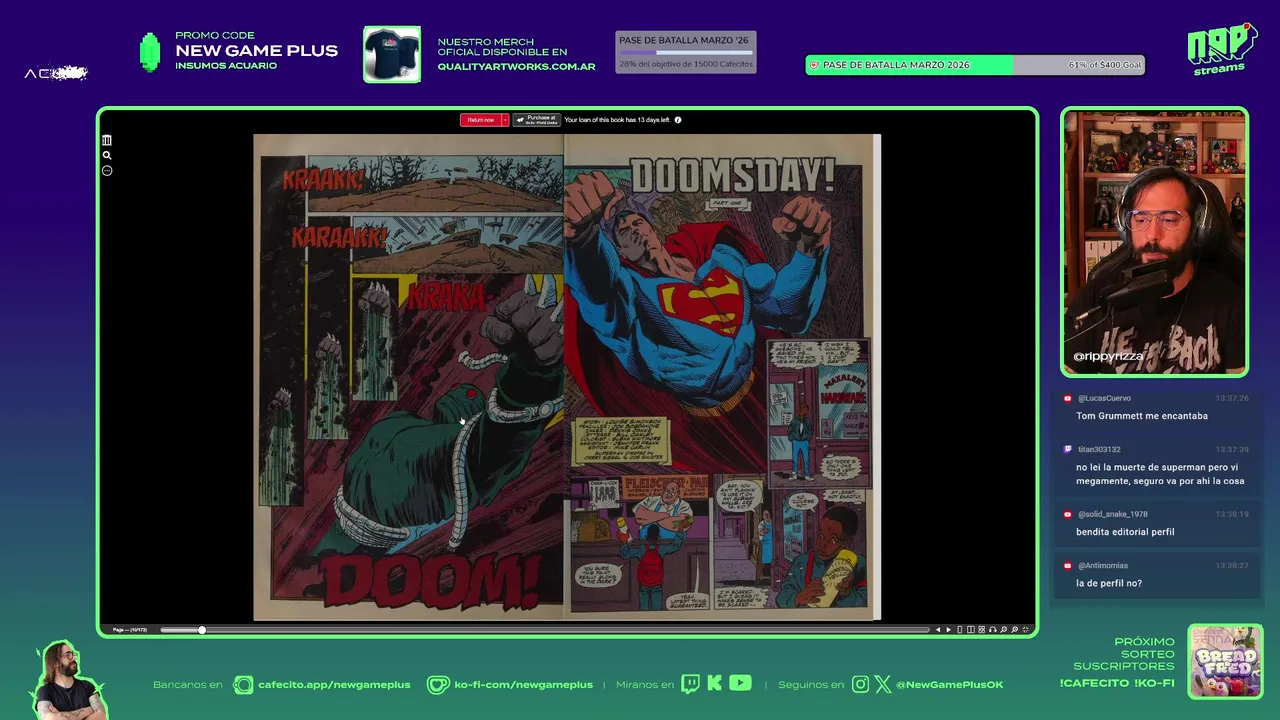Switch to two-page view
The width and height of the screenshot is (1280, 720).
click(x=971, y=630)
